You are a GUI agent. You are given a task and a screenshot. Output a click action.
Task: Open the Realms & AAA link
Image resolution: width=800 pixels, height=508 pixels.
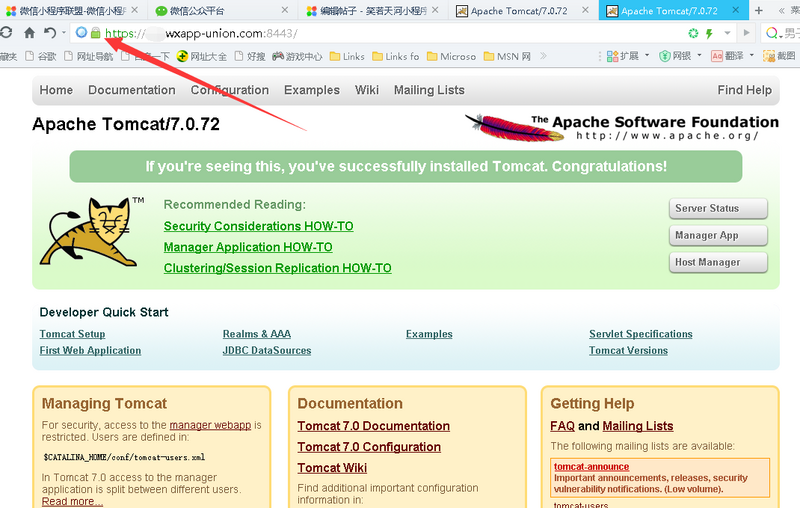pyautogui.click(x=257, y=334)
